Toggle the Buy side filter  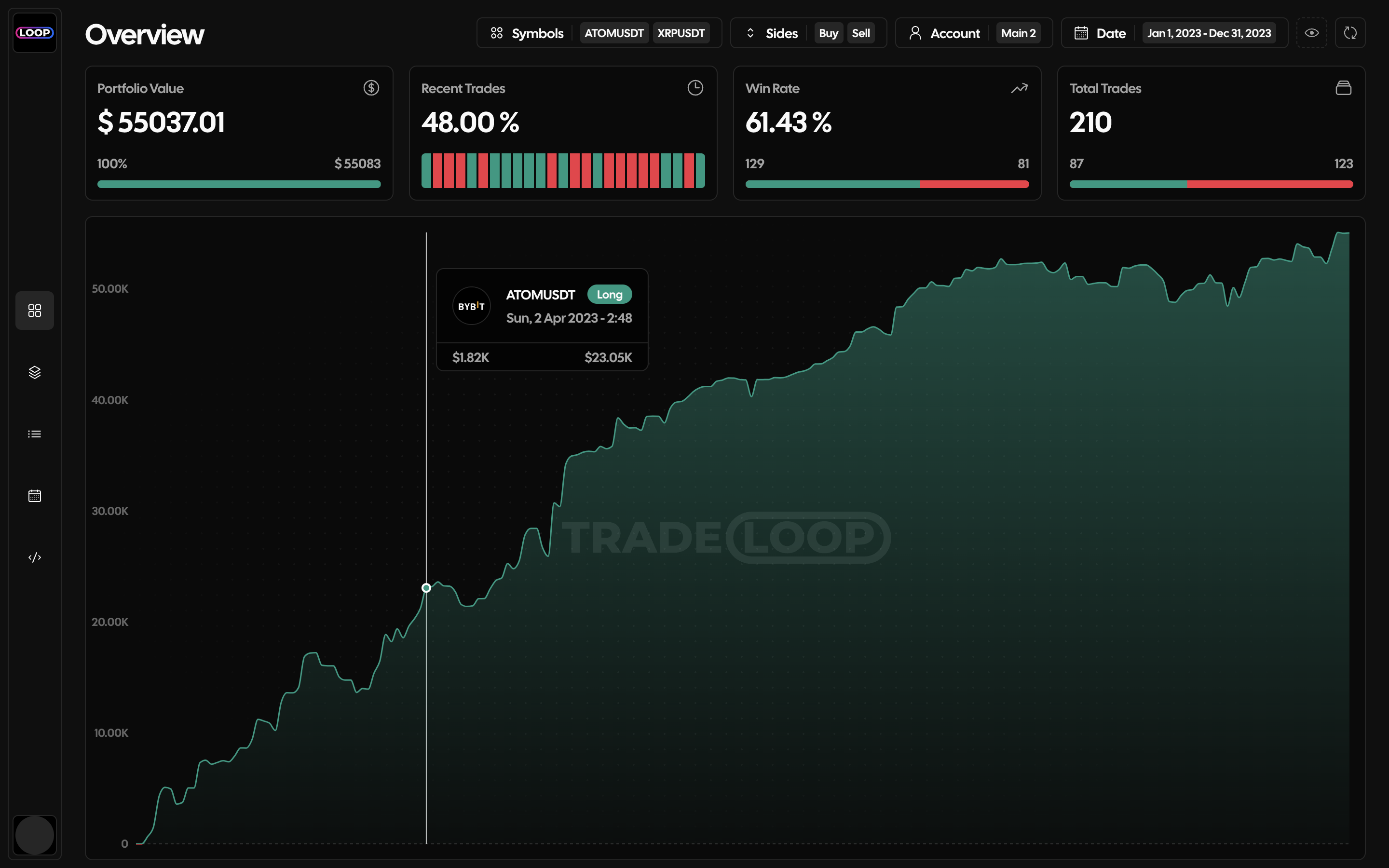click(828, 33)
